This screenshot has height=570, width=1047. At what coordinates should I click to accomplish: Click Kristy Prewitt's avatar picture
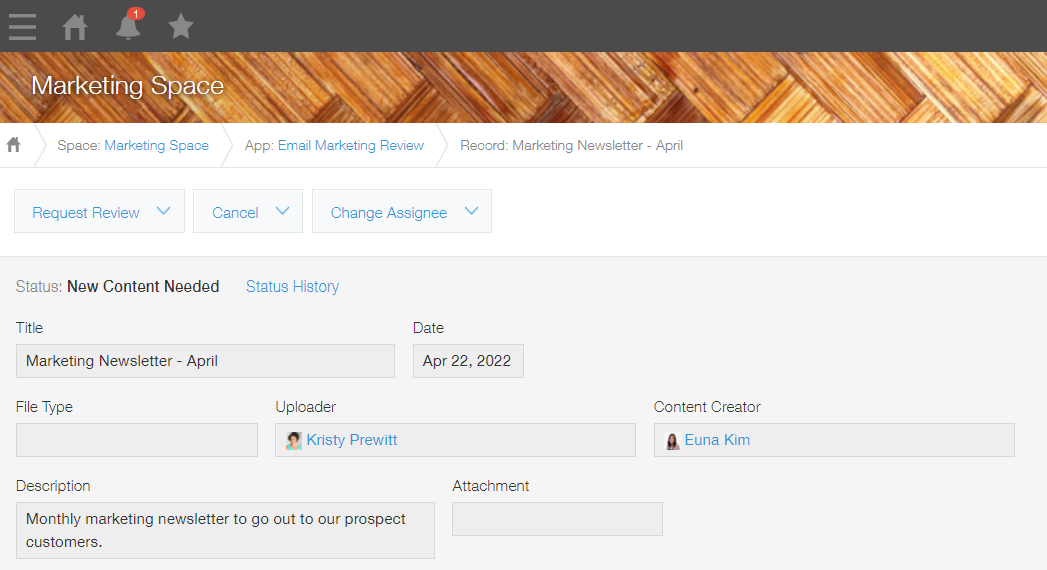tap(294, 440)
